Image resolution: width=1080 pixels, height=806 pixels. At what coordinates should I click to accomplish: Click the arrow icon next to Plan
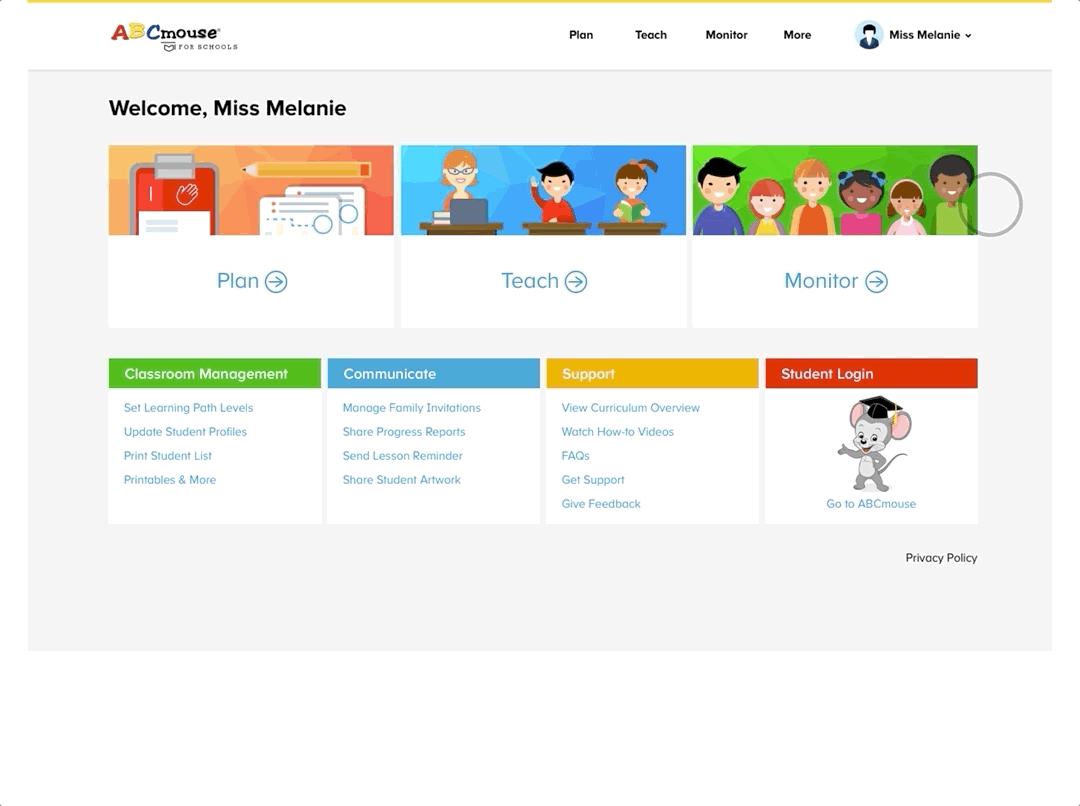point(276,281)
